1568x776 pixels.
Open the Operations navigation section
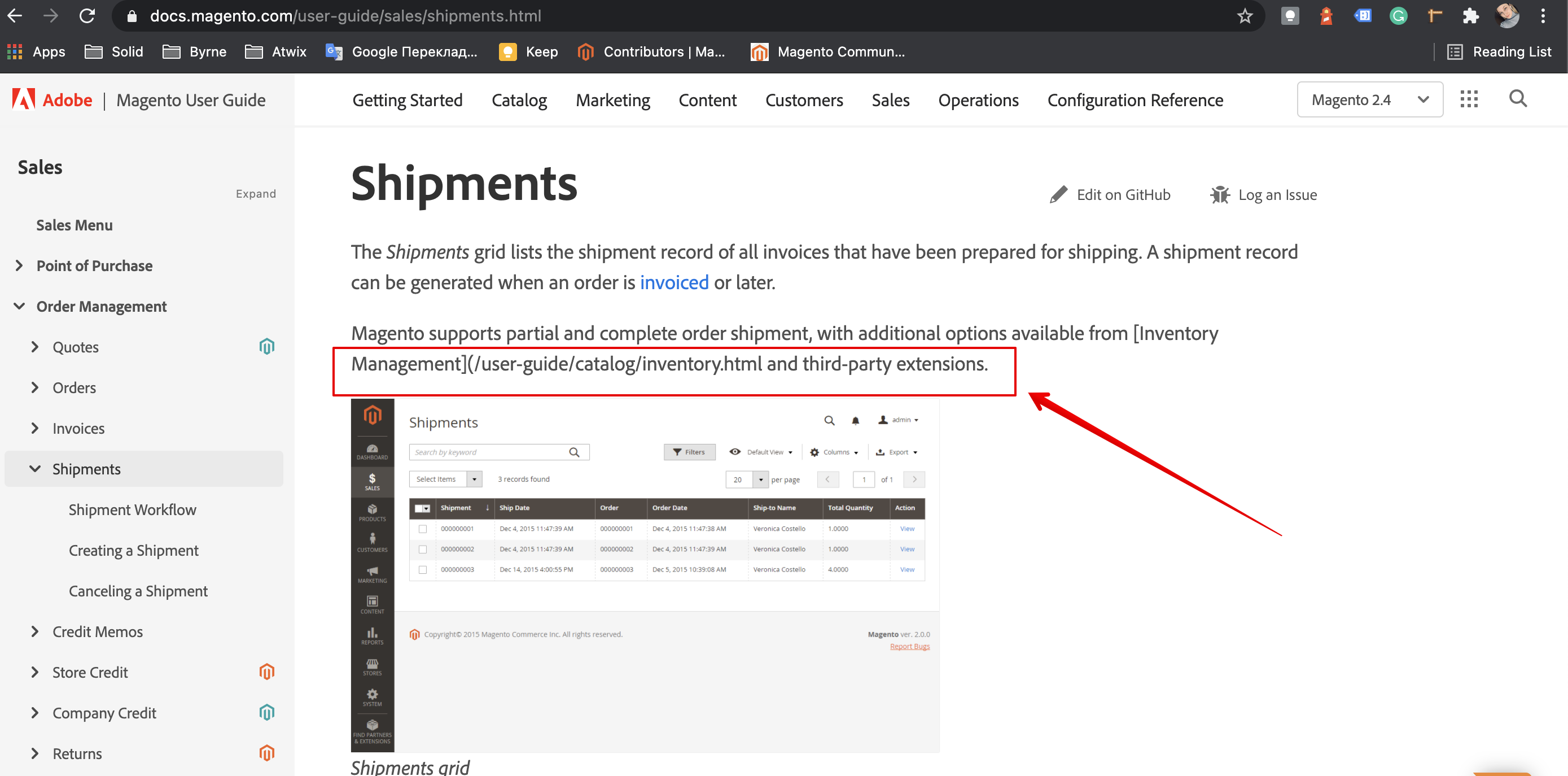point(978,99)
